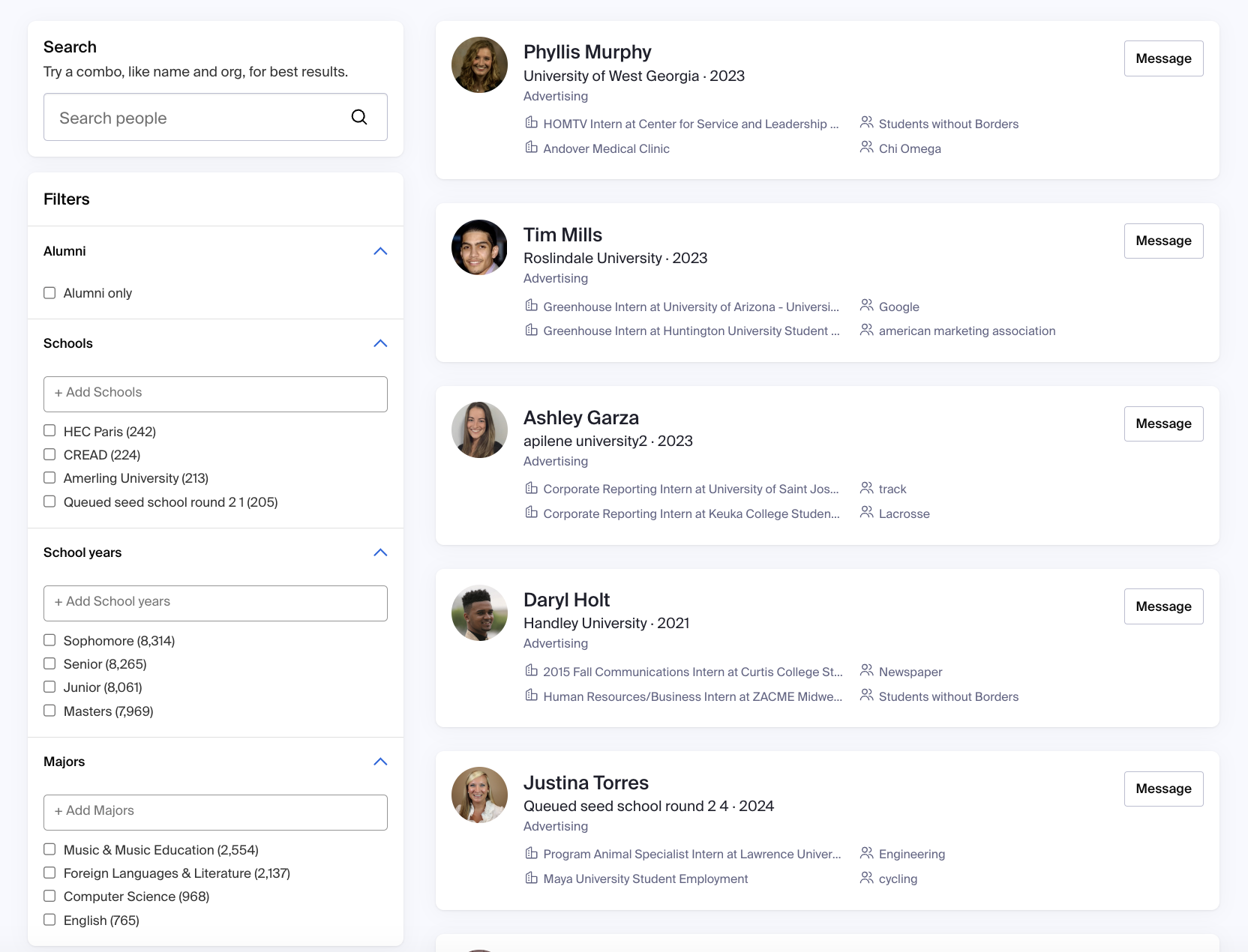The height and width of the screenshot is (952, 1248).
Task: Check the Senior school year filter
Action: (49, 663)
